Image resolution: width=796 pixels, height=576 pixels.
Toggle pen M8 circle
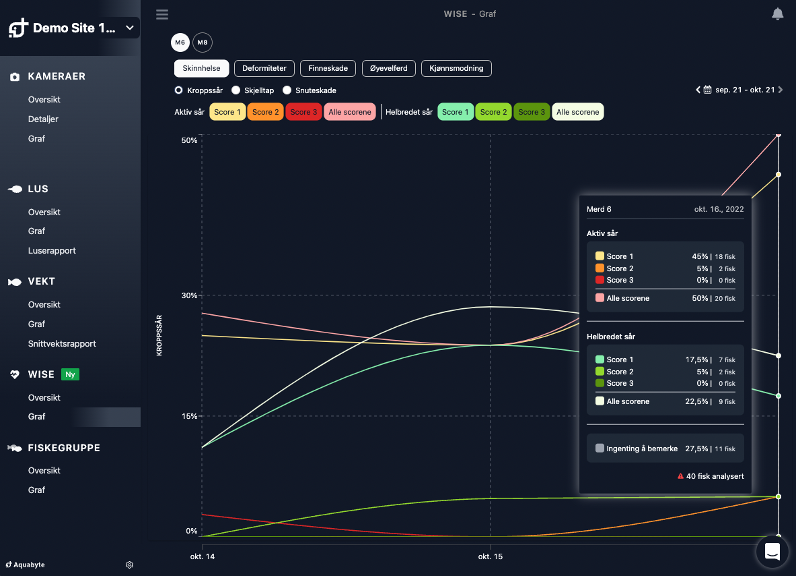(202, 42)
